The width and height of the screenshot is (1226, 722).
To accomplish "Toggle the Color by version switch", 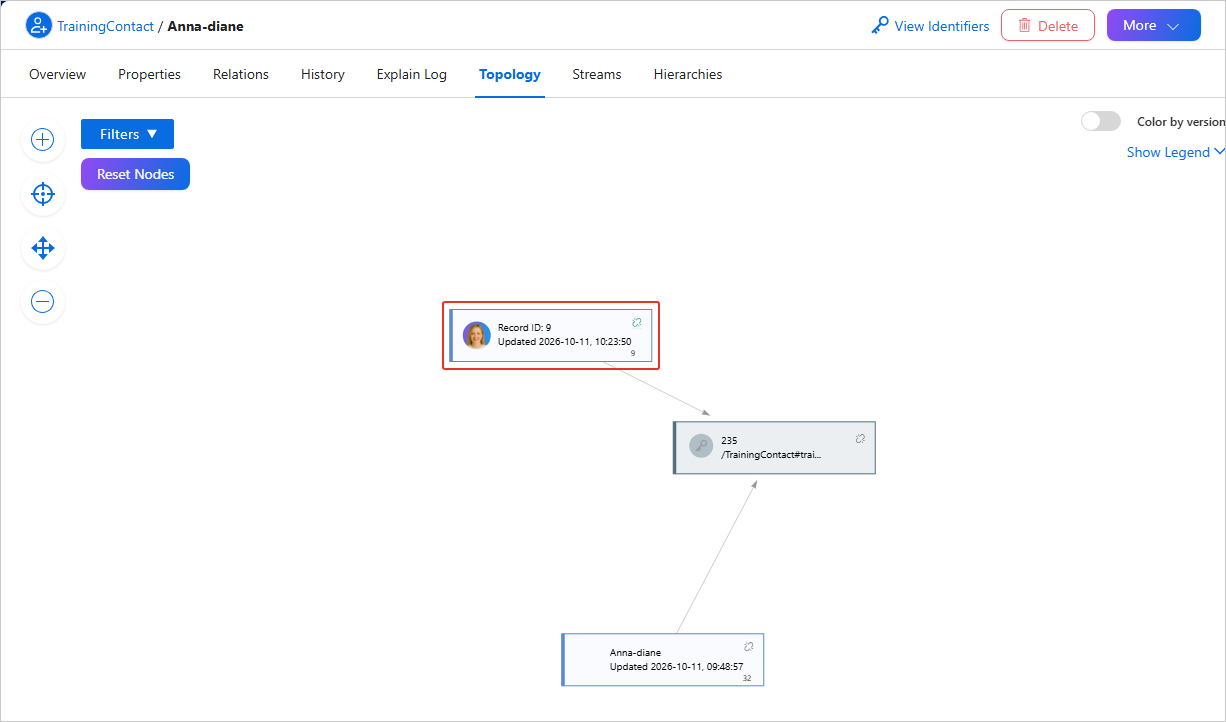I will tap(1101, 121).
